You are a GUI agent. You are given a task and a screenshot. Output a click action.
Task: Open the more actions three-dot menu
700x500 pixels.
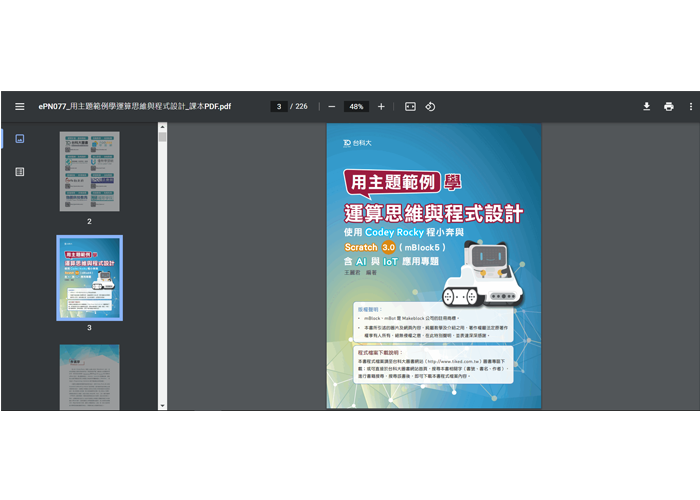tap(690, 106)
